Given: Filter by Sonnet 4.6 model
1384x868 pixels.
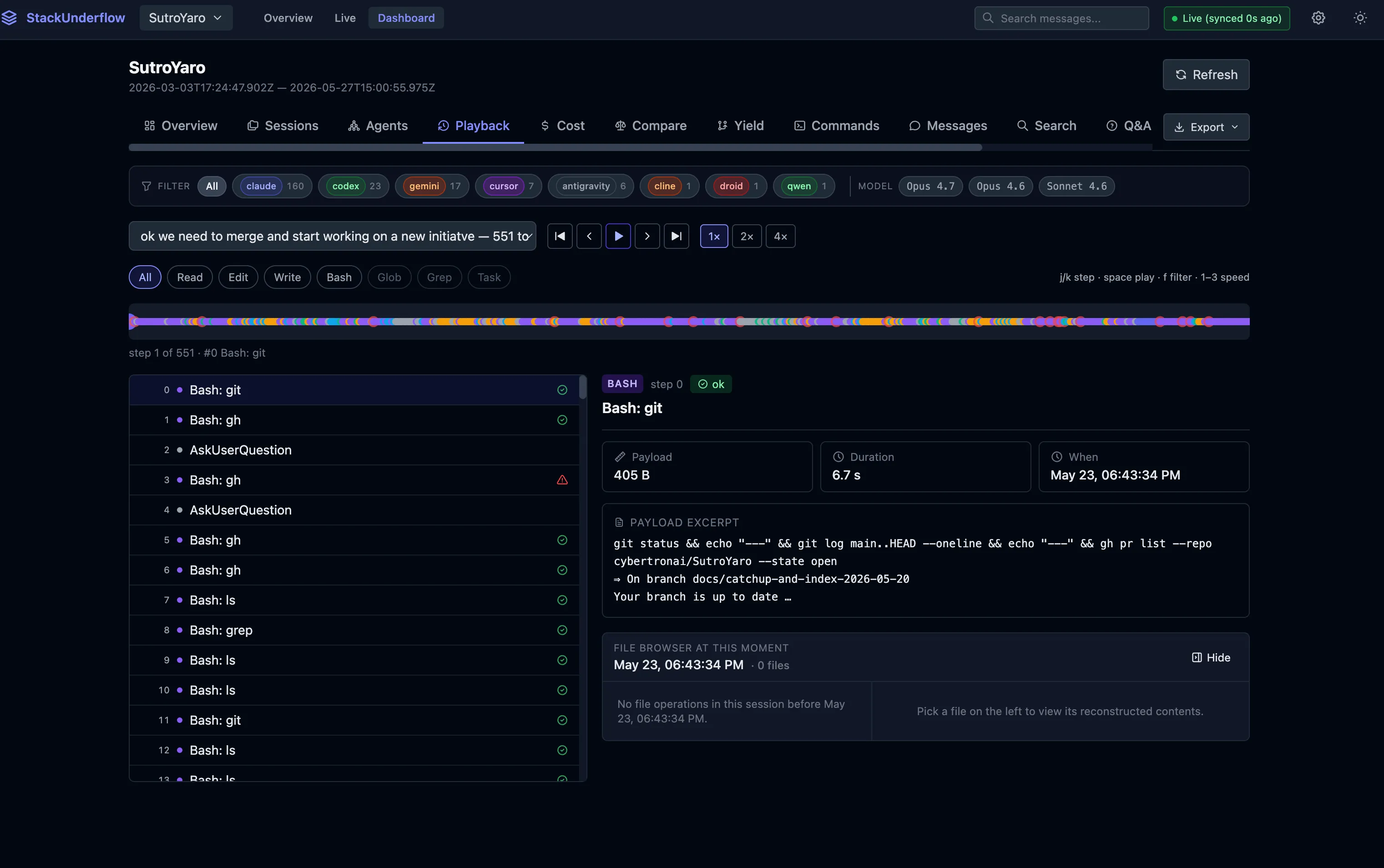Looking at the screenshot, I should click(1076, 186).
